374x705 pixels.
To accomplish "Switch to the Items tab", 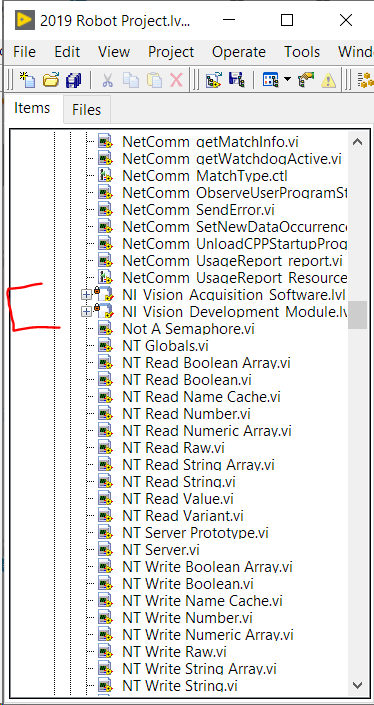I will (32, 108).
